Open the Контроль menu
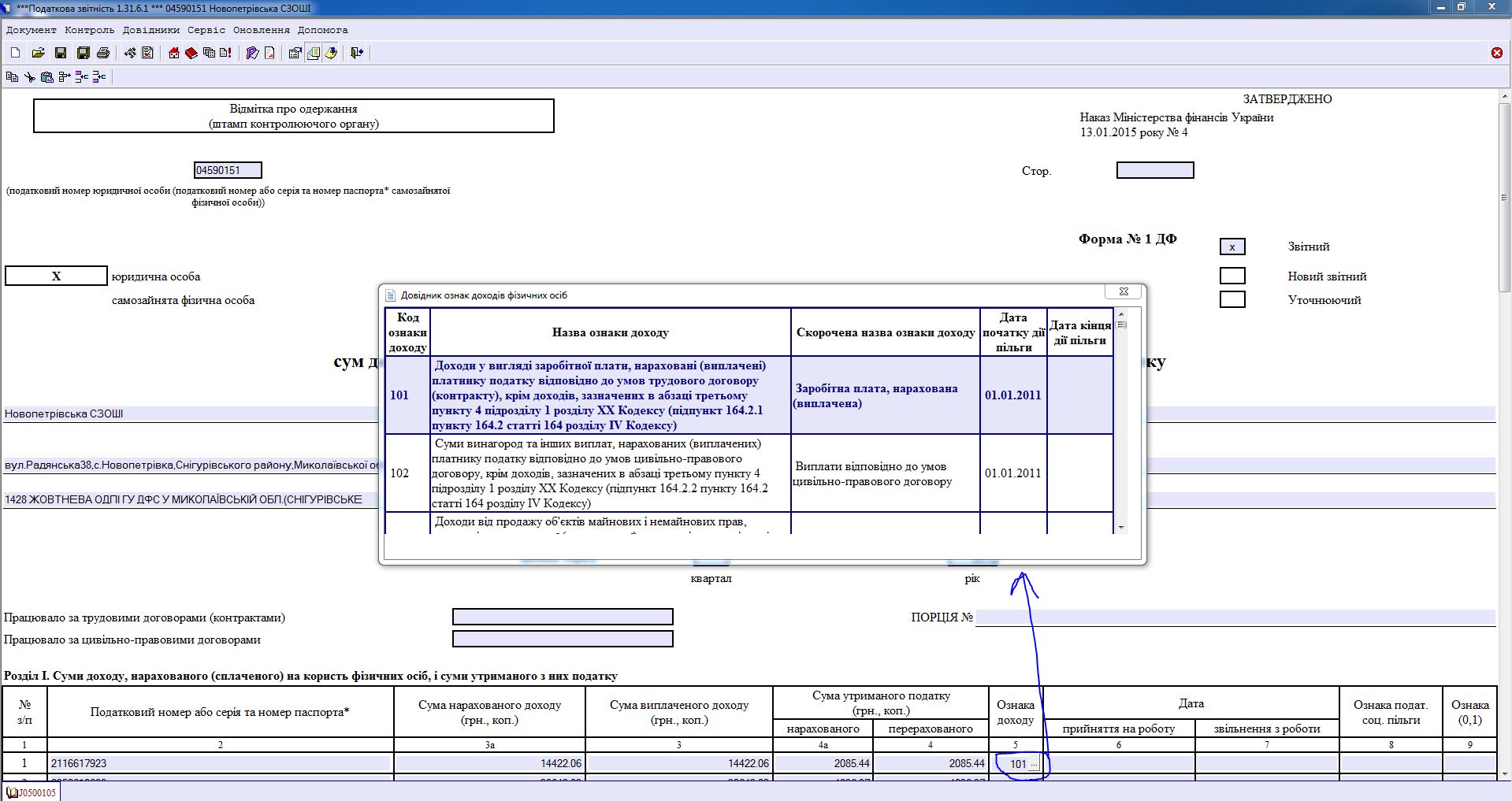 pos(89,30)
